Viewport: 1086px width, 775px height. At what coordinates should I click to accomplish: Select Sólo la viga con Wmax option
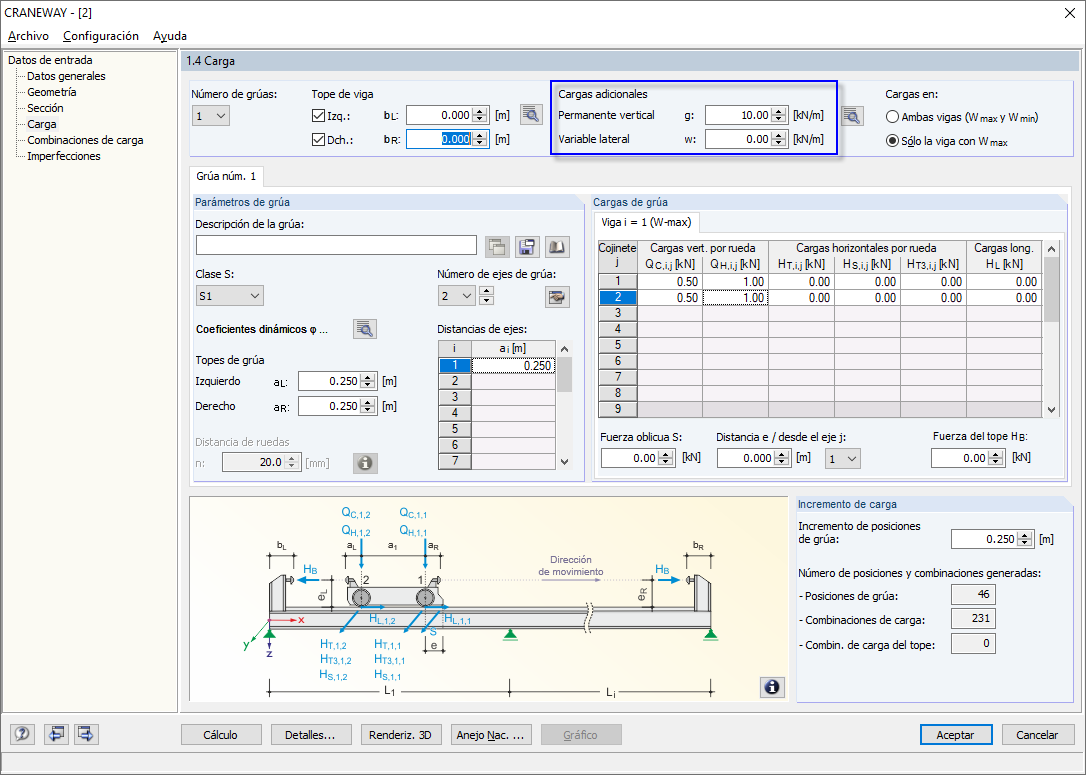893,141
